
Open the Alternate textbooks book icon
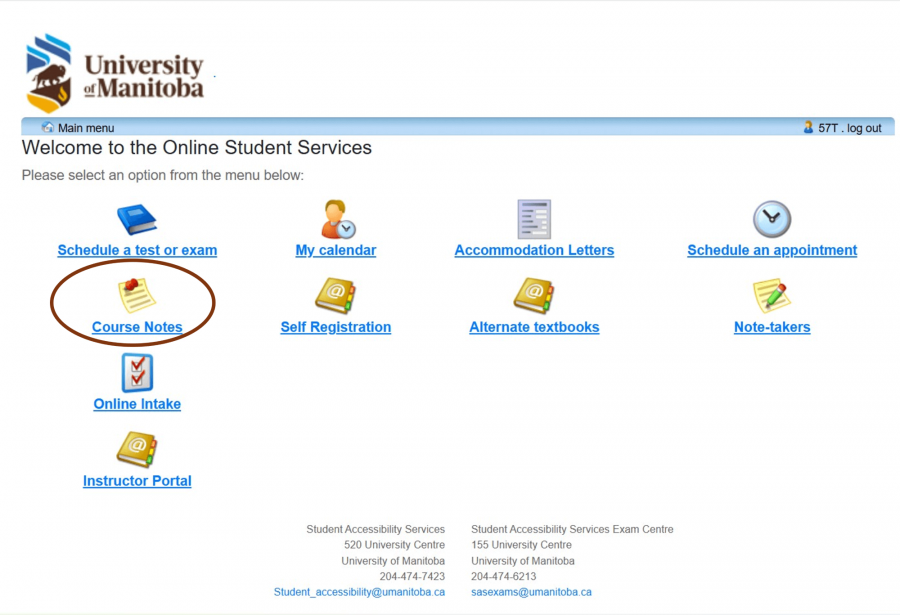coord(534,296)
